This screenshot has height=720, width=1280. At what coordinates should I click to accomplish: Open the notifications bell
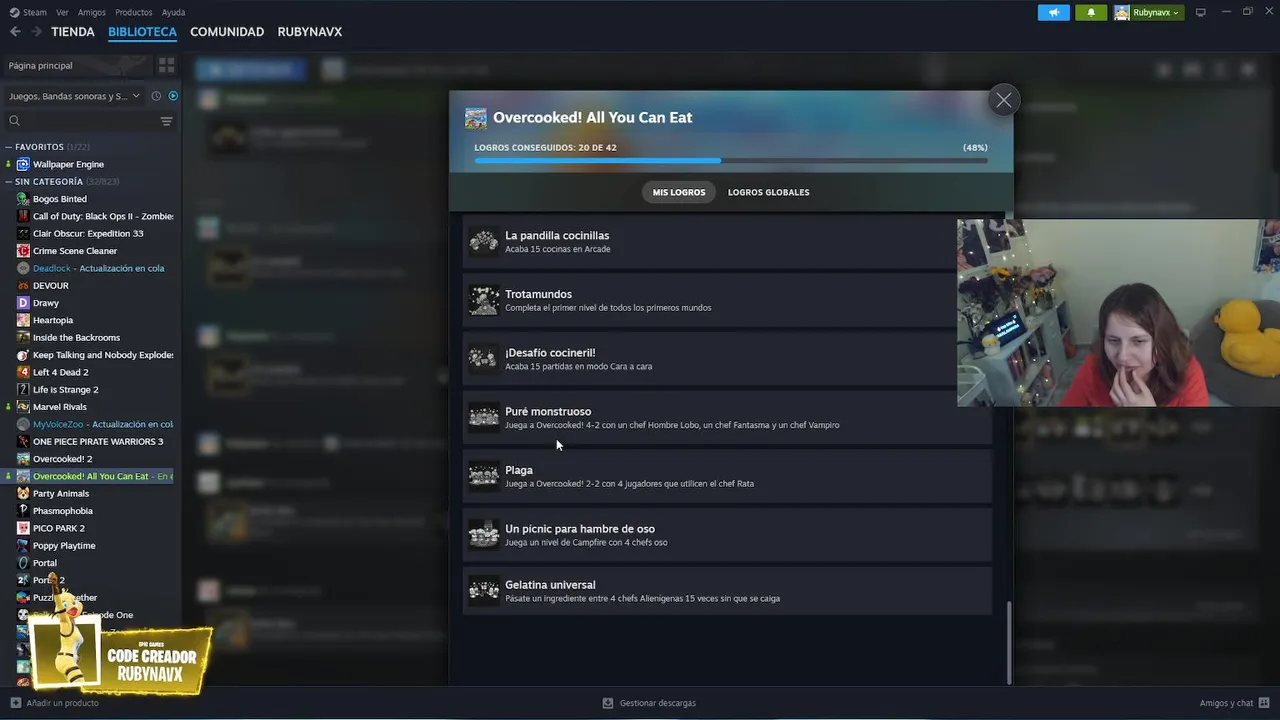(x=1091, y=12)
